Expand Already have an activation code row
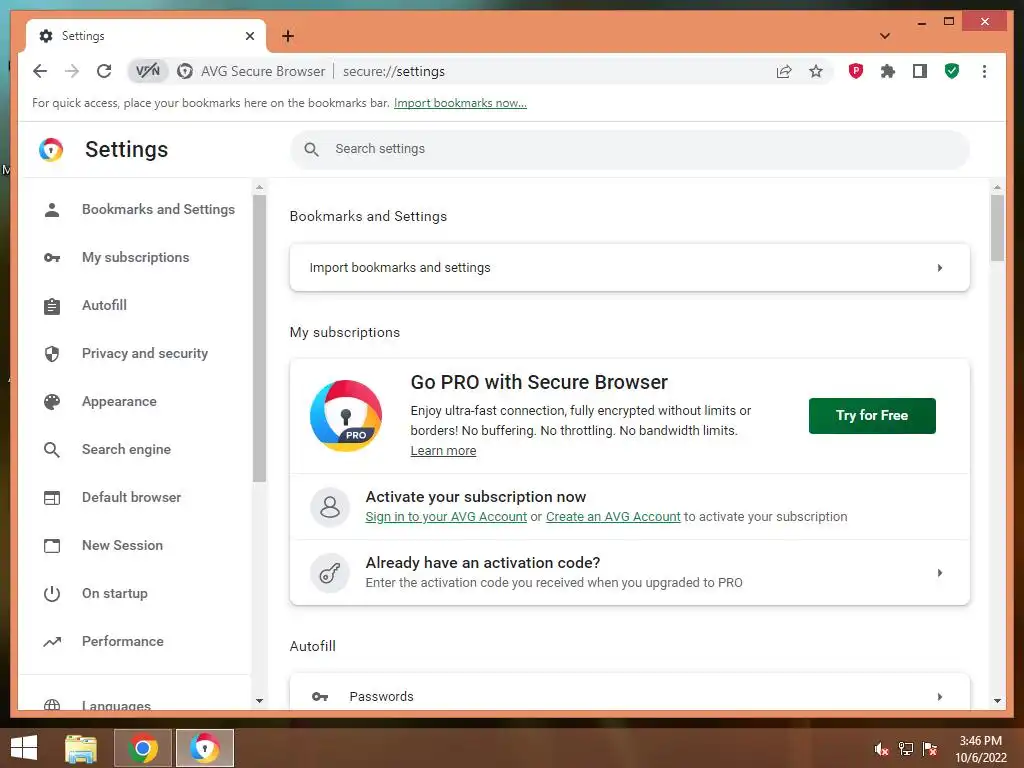The image size is (1024, 768). [630, 573]
